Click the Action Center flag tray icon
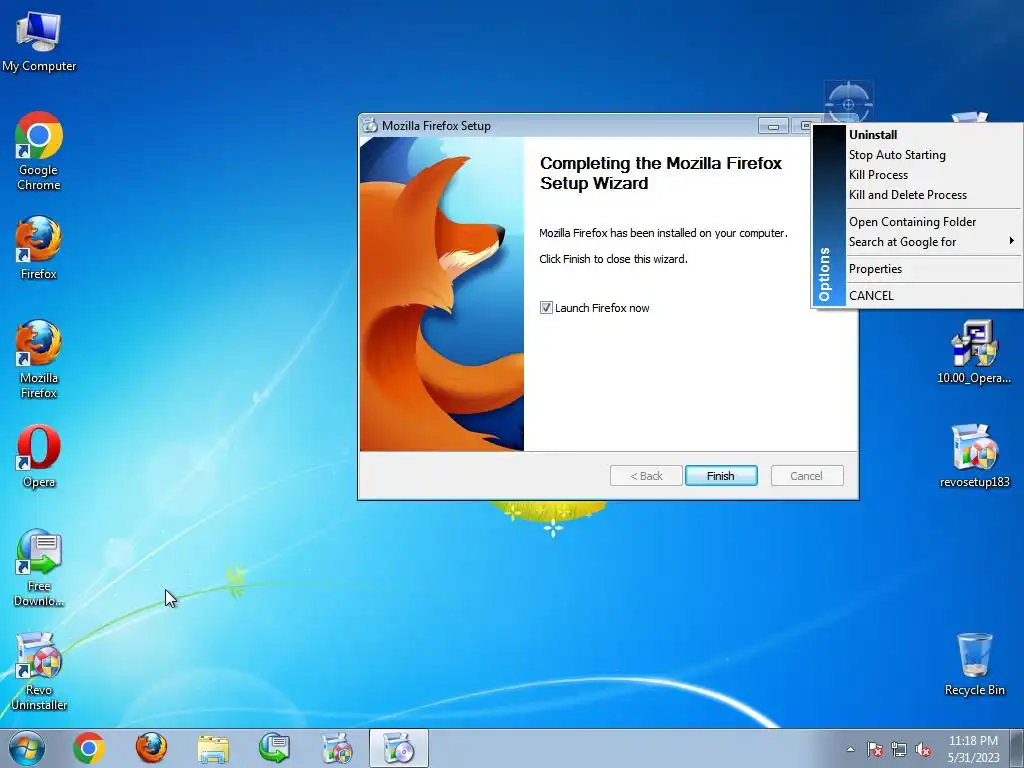The width and height of the screenshot is (1024, 768). pyautogui.click(x=875, y=749)
